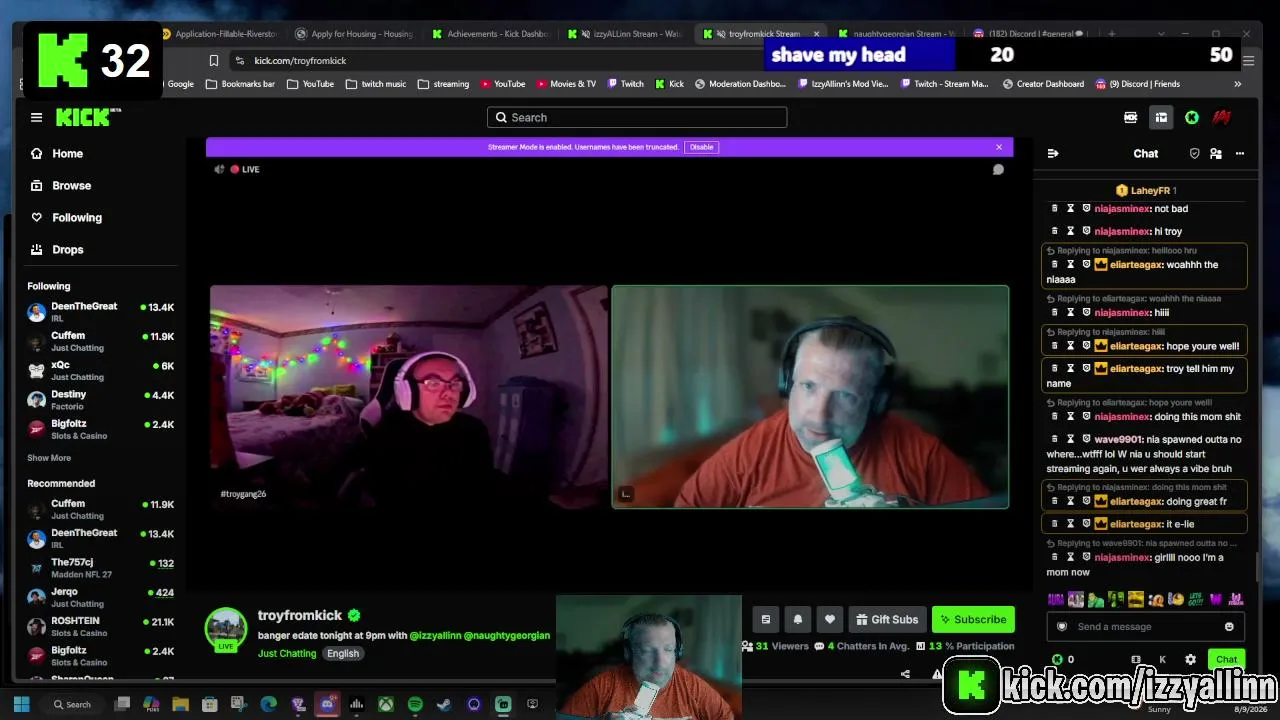Focus the Send a message field

[1146, 626]
